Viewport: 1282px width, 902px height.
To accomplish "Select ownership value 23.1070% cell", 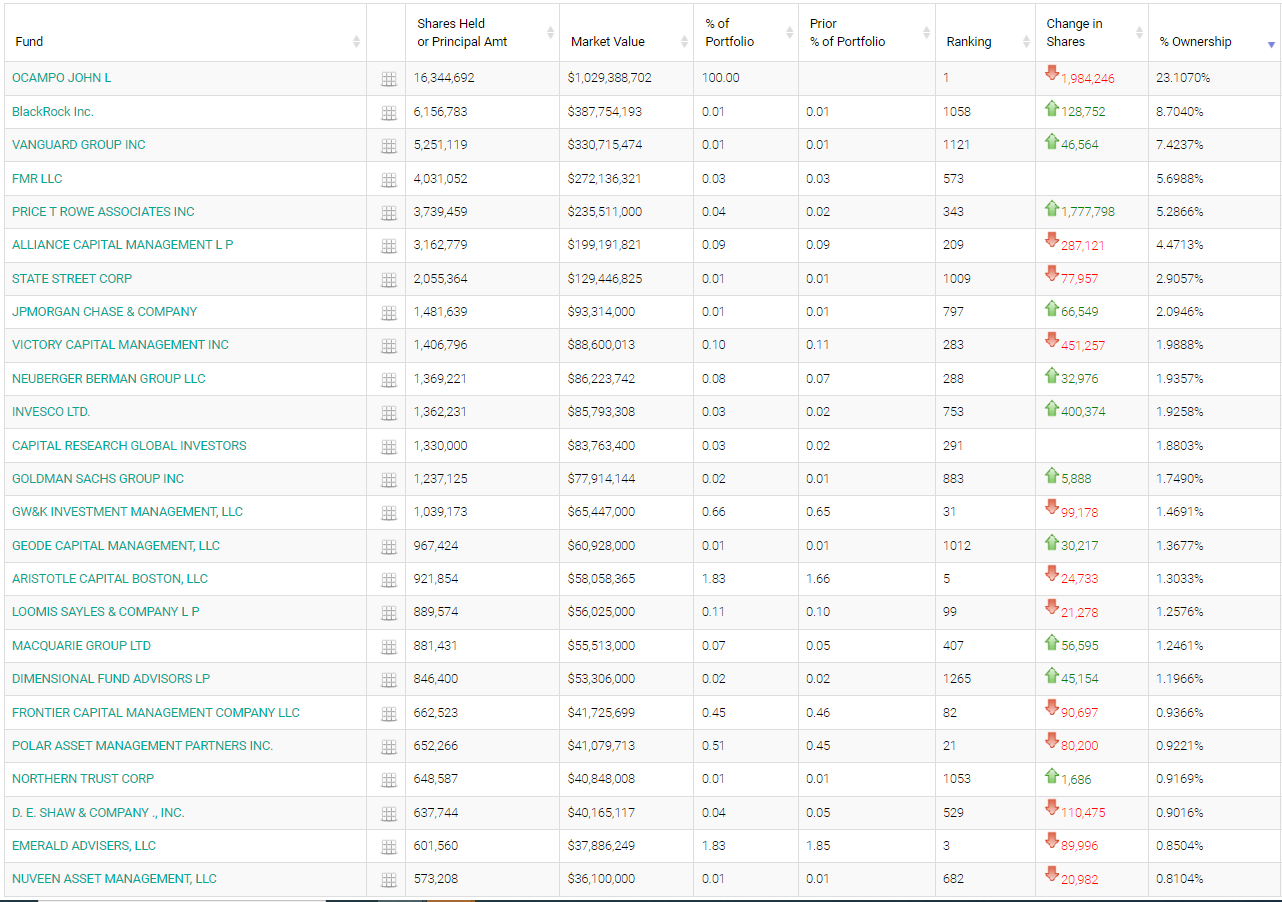I will pos(1214,78).
